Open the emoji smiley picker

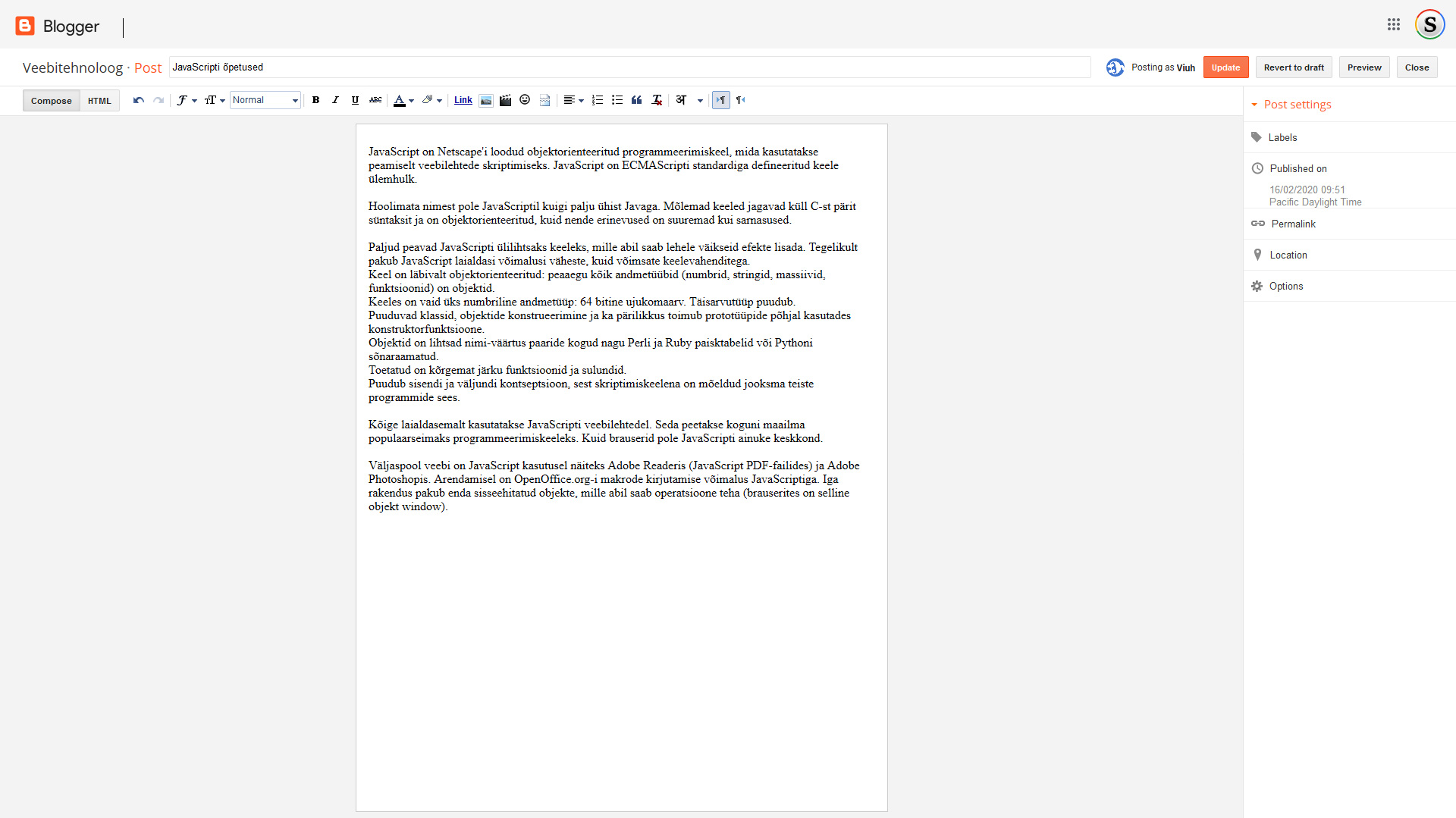click(525, 100)
